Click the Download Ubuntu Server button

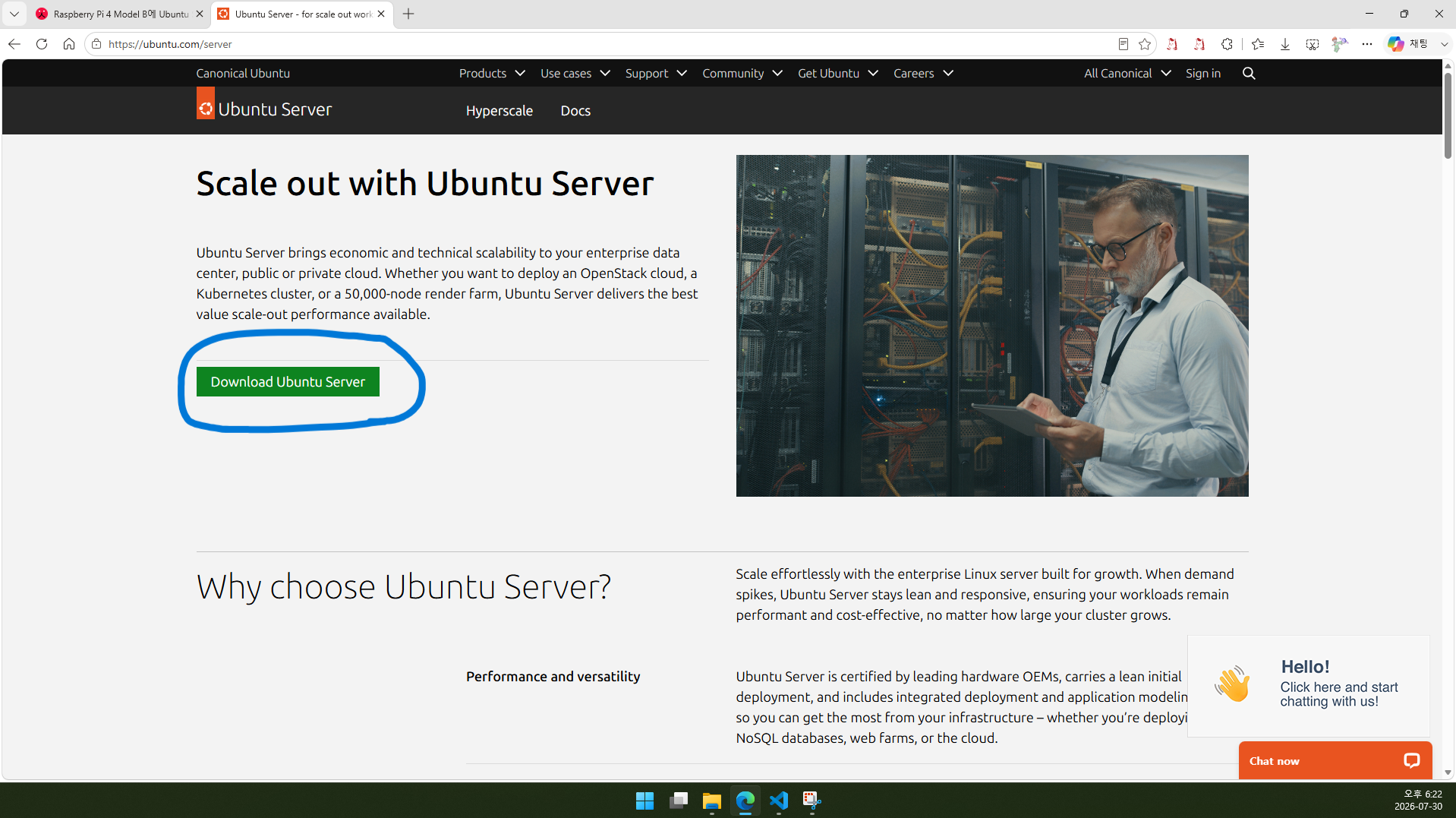point(288,382)
